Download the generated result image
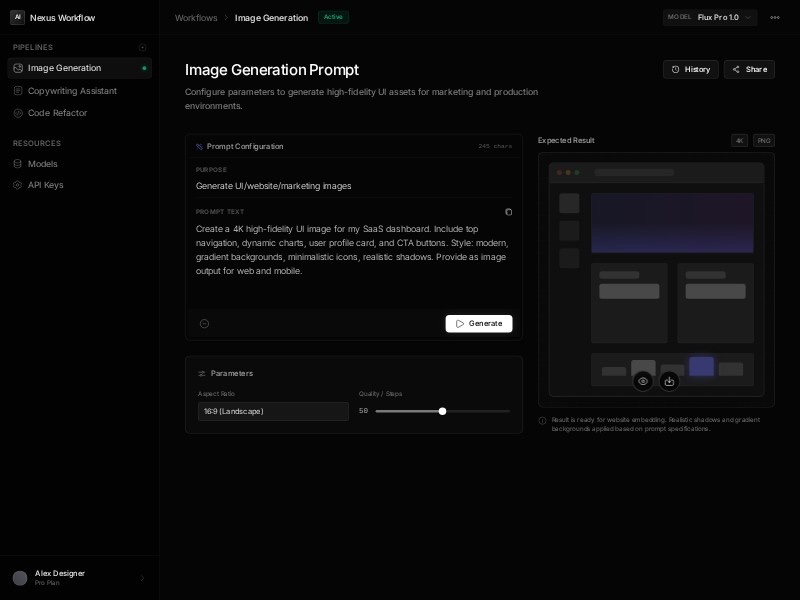Viewport: 800px width, 600px height. (x=669, y=381)
